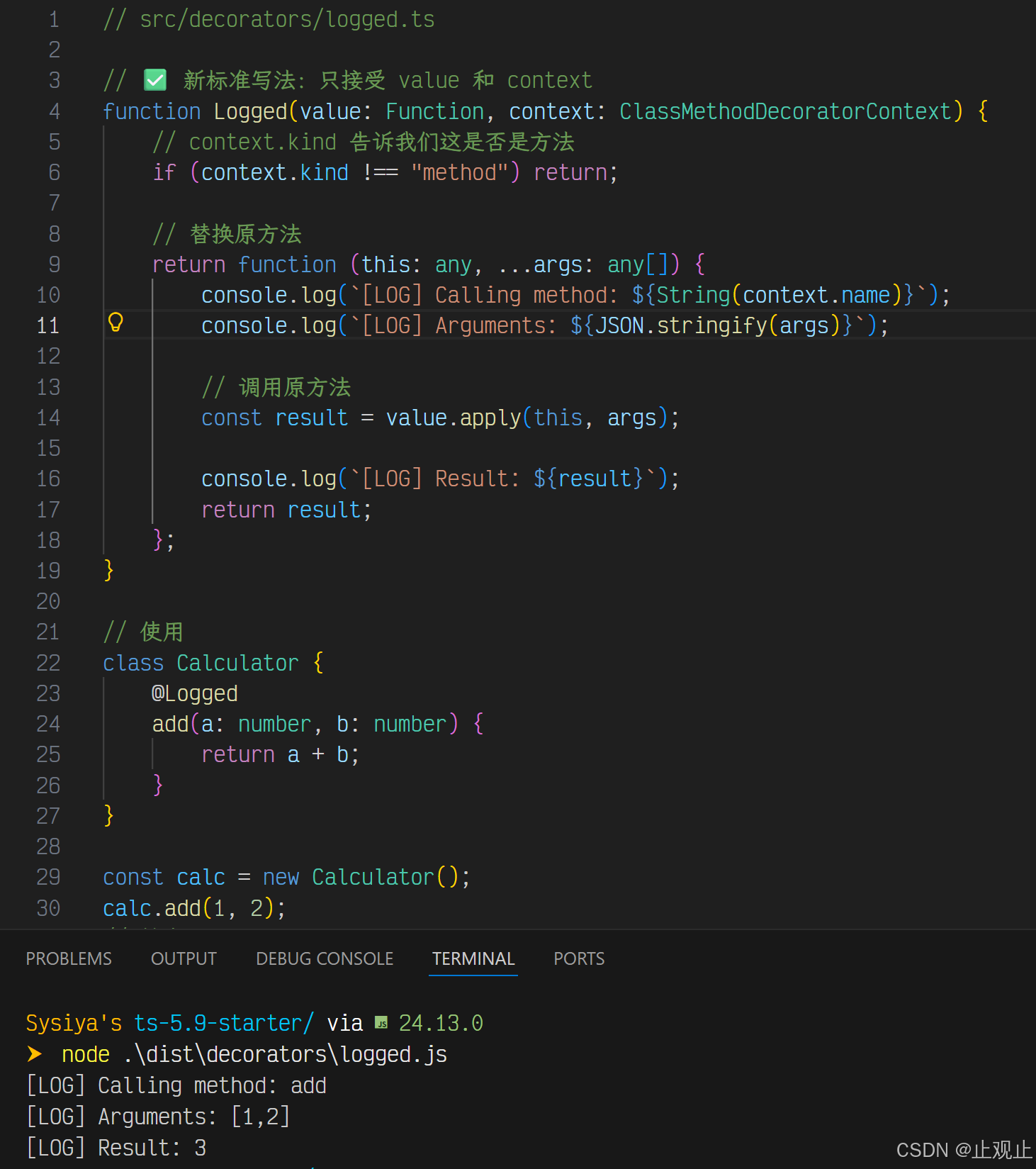Click the ClassMethodDecoratorContext type annotation

(x=785, y=111)
